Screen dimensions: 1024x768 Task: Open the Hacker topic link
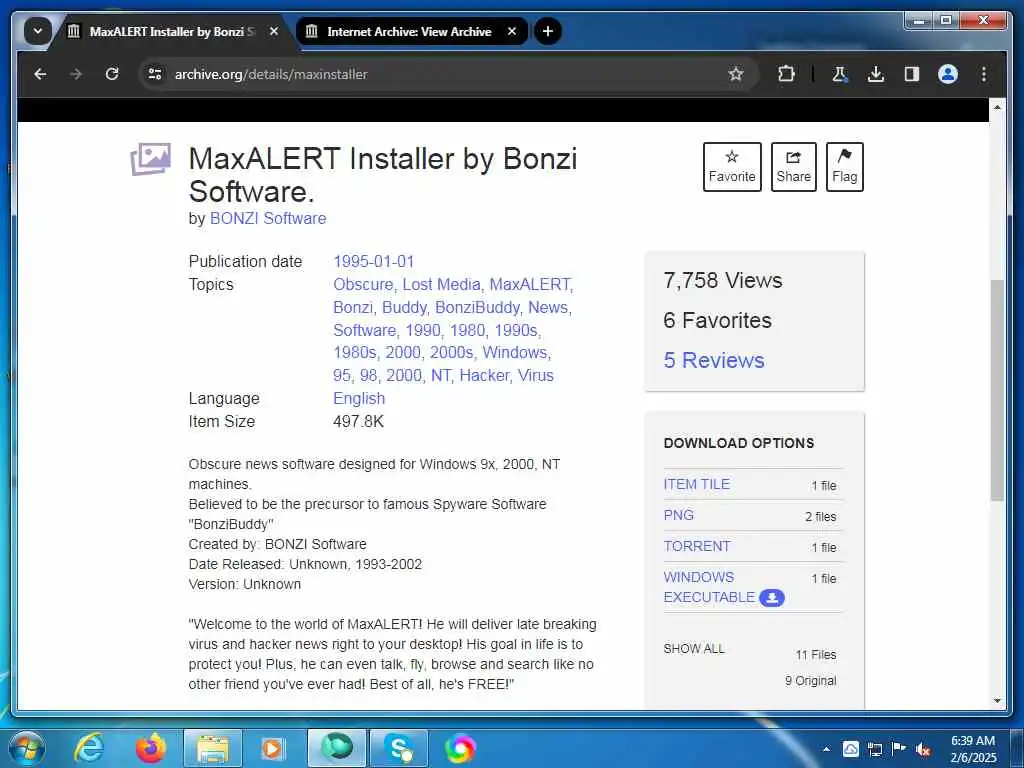[484, 376]
